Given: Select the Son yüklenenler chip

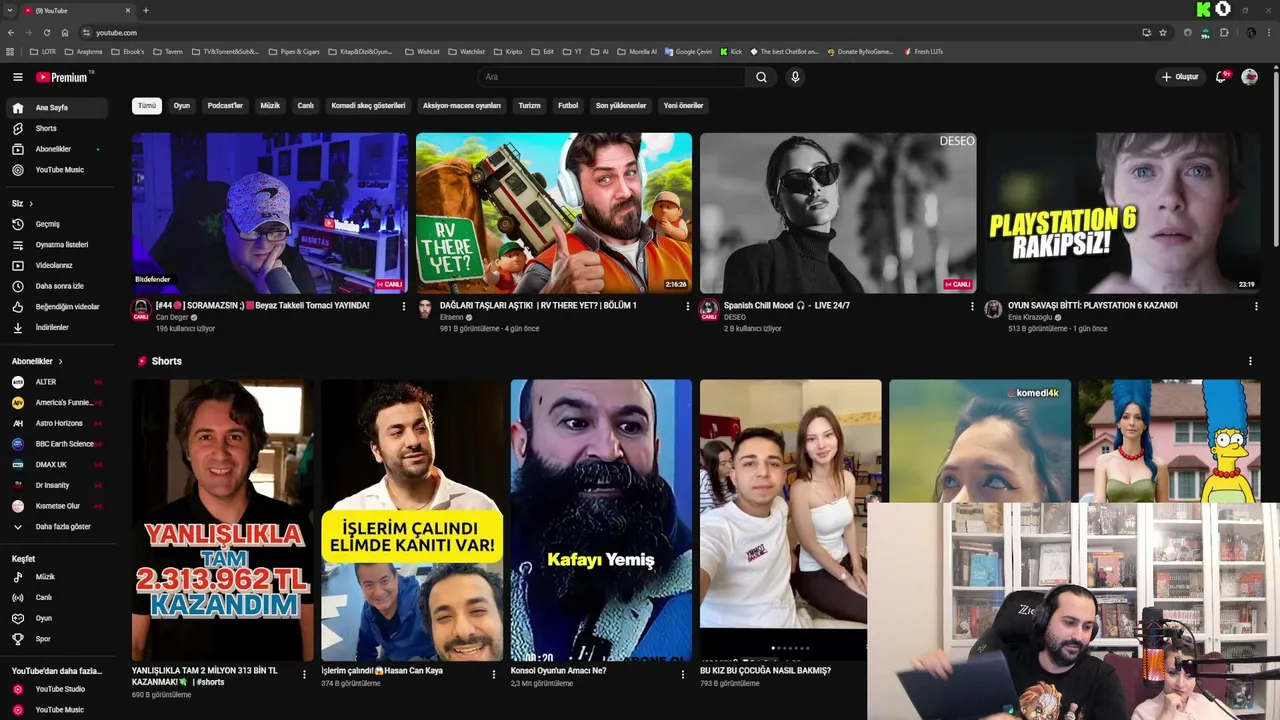Looking at the screenshot, I should (621, 105).
